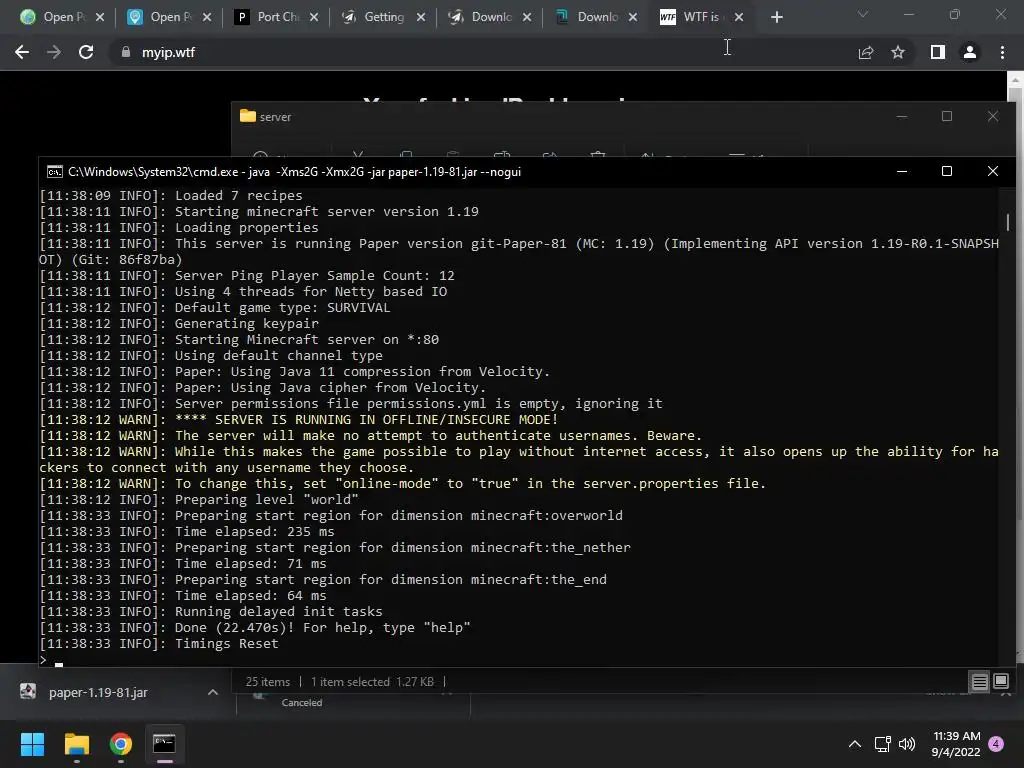Open a new Chrome tab
The height and width of the screenshot is (768, 1024).
(x=776, y=17)
